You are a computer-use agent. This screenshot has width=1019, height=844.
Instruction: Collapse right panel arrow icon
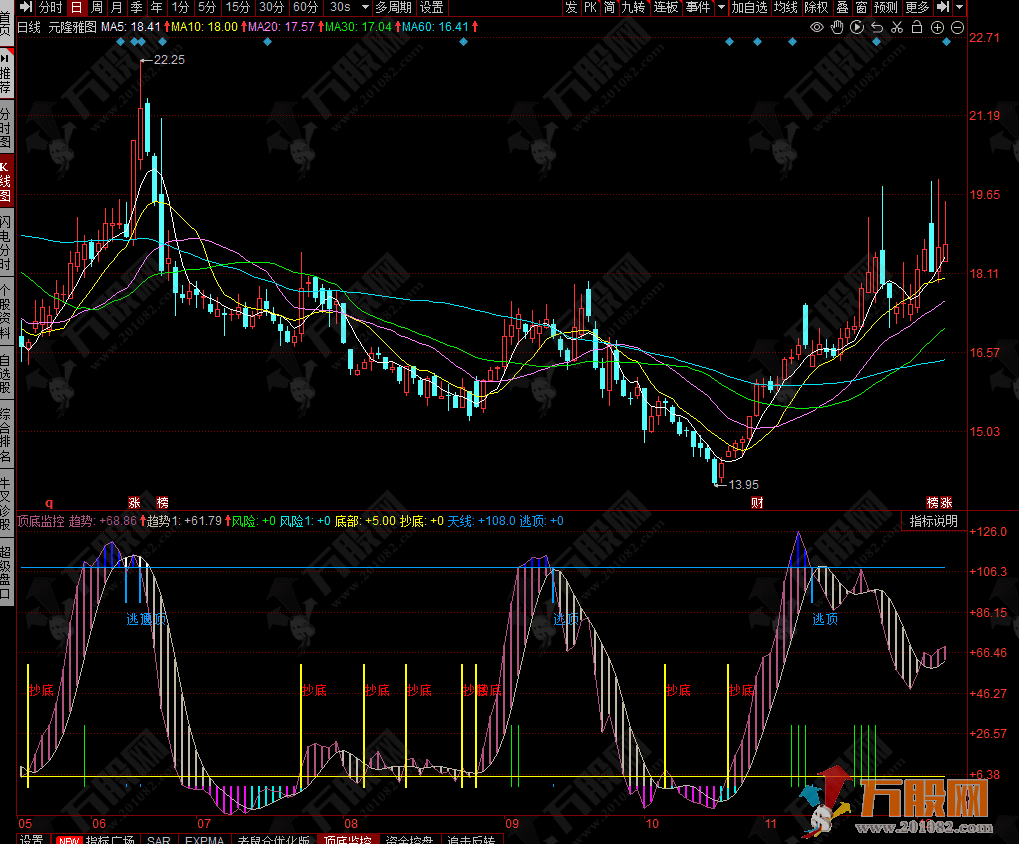943,7
